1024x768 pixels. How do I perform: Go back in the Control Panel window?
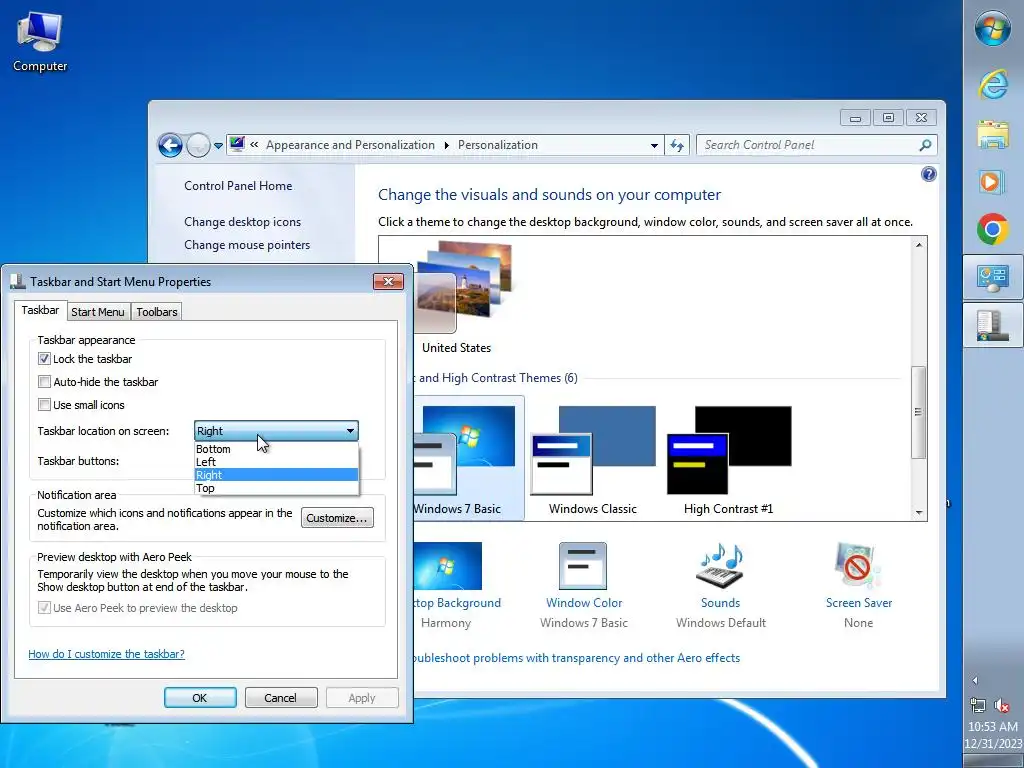[170, 145]
